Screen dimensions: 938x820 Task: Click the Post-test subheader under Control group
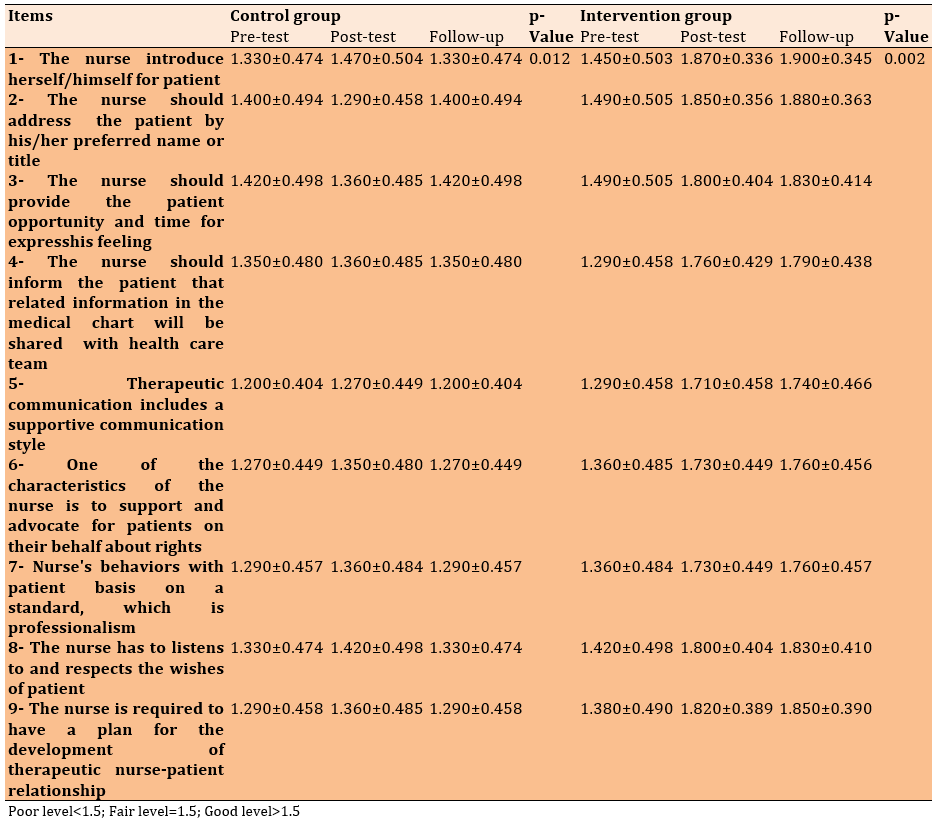point(363,37)
